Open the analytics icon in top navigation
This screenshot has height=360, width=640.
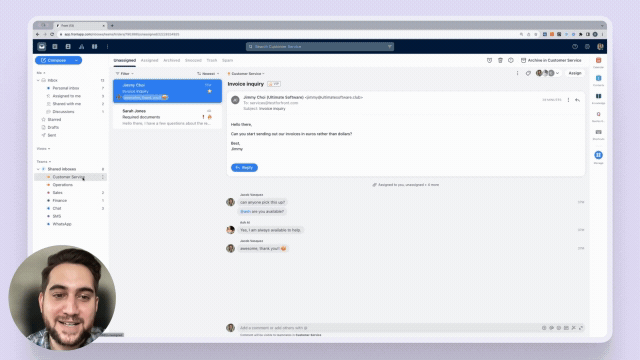(x=81, y=47)
